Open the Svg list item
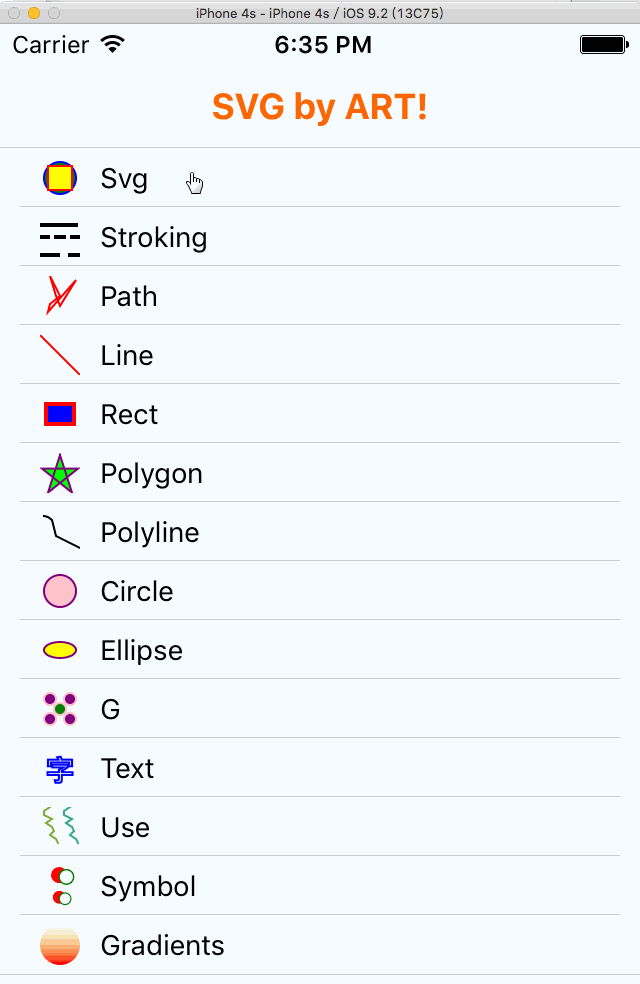 [124, 179]
